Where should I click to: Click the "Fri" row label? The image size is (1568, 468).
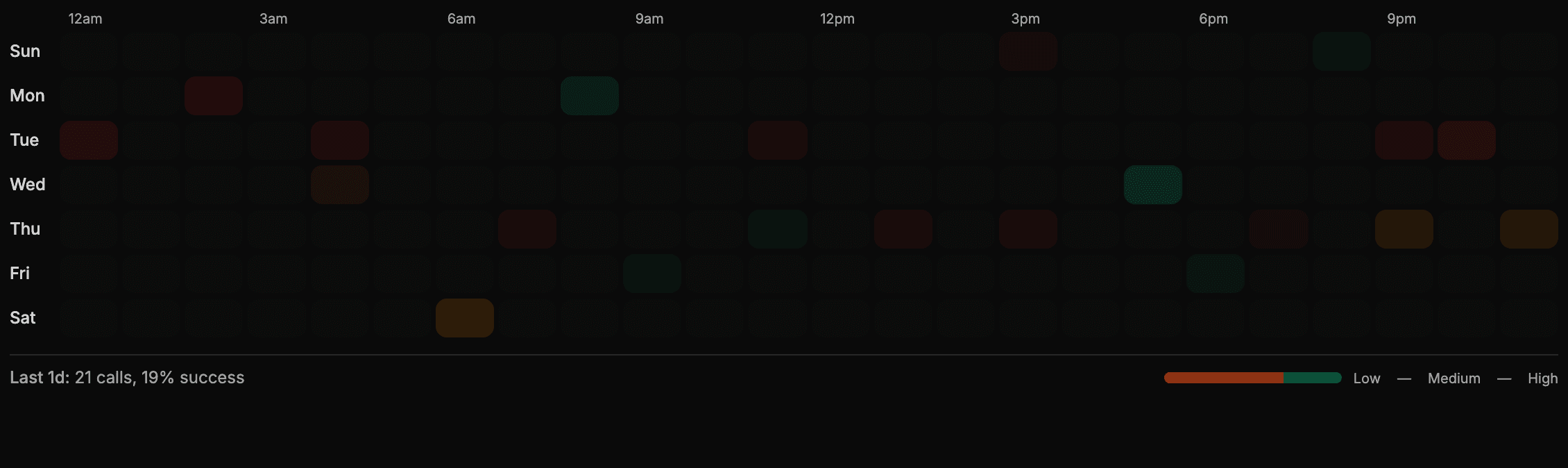pos(20,274)
